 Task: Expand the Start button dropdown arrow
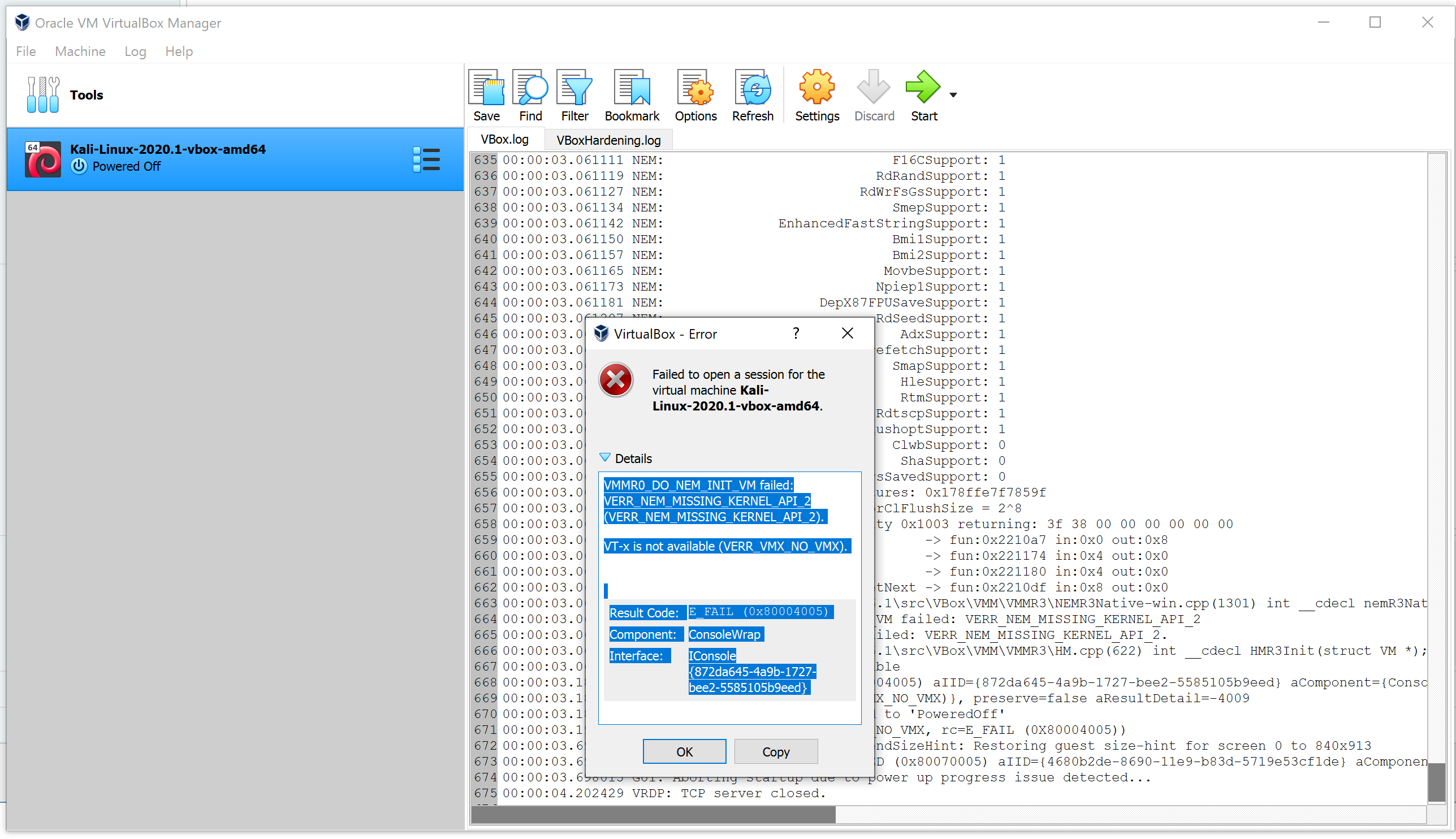point(953,95)
